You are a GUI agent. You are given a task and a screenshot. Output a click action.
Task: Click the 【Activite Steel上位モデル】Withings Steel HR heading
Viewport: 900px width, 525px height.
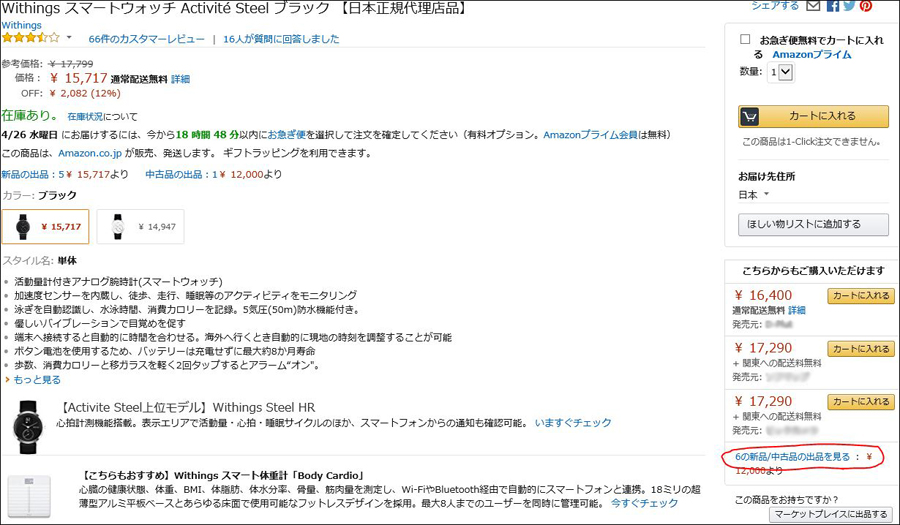coord(187,408)
